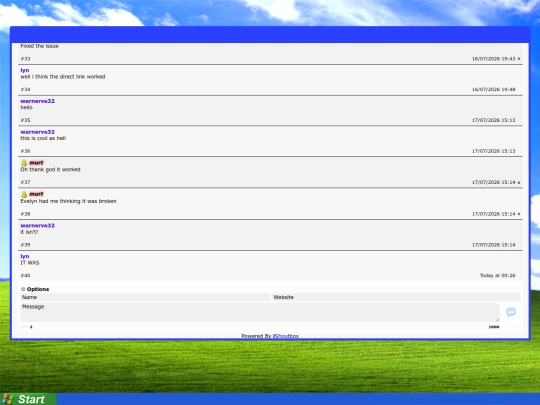Select post number #33
540x405 pixels.
25,59
